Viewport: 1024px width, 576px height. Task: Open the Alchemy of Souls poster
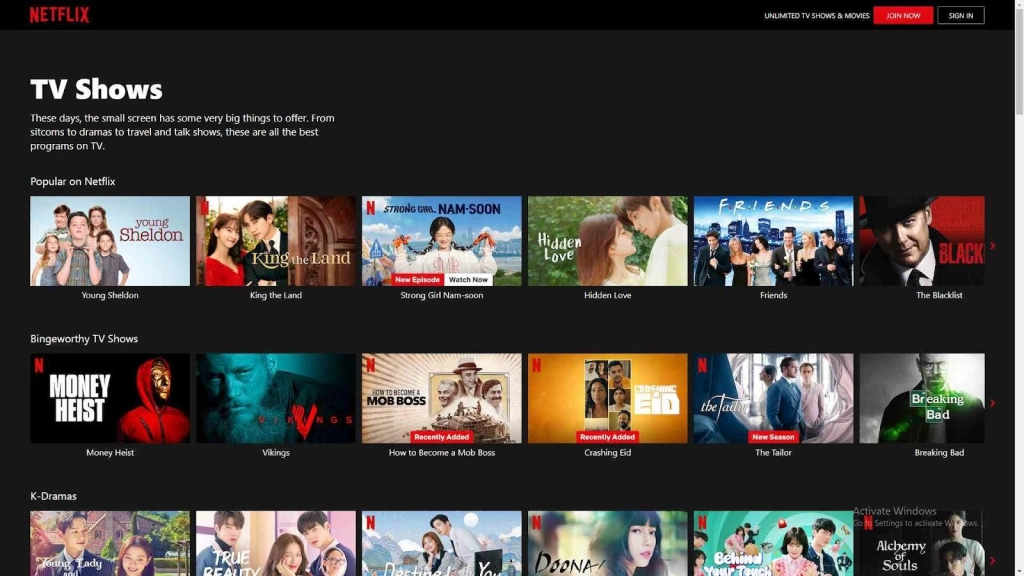tap(921, 543)
